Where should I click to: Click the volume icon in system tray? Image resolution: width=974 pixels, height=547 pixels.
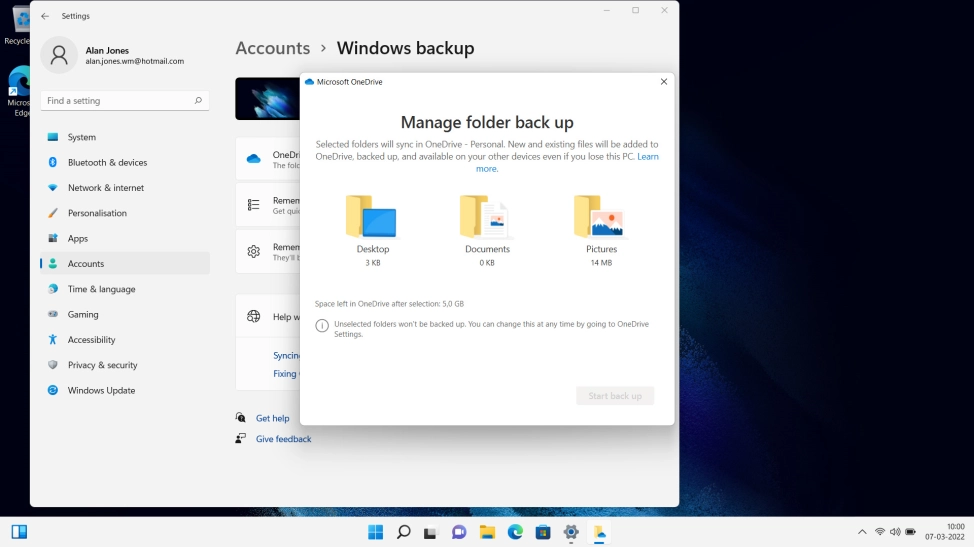895,532
